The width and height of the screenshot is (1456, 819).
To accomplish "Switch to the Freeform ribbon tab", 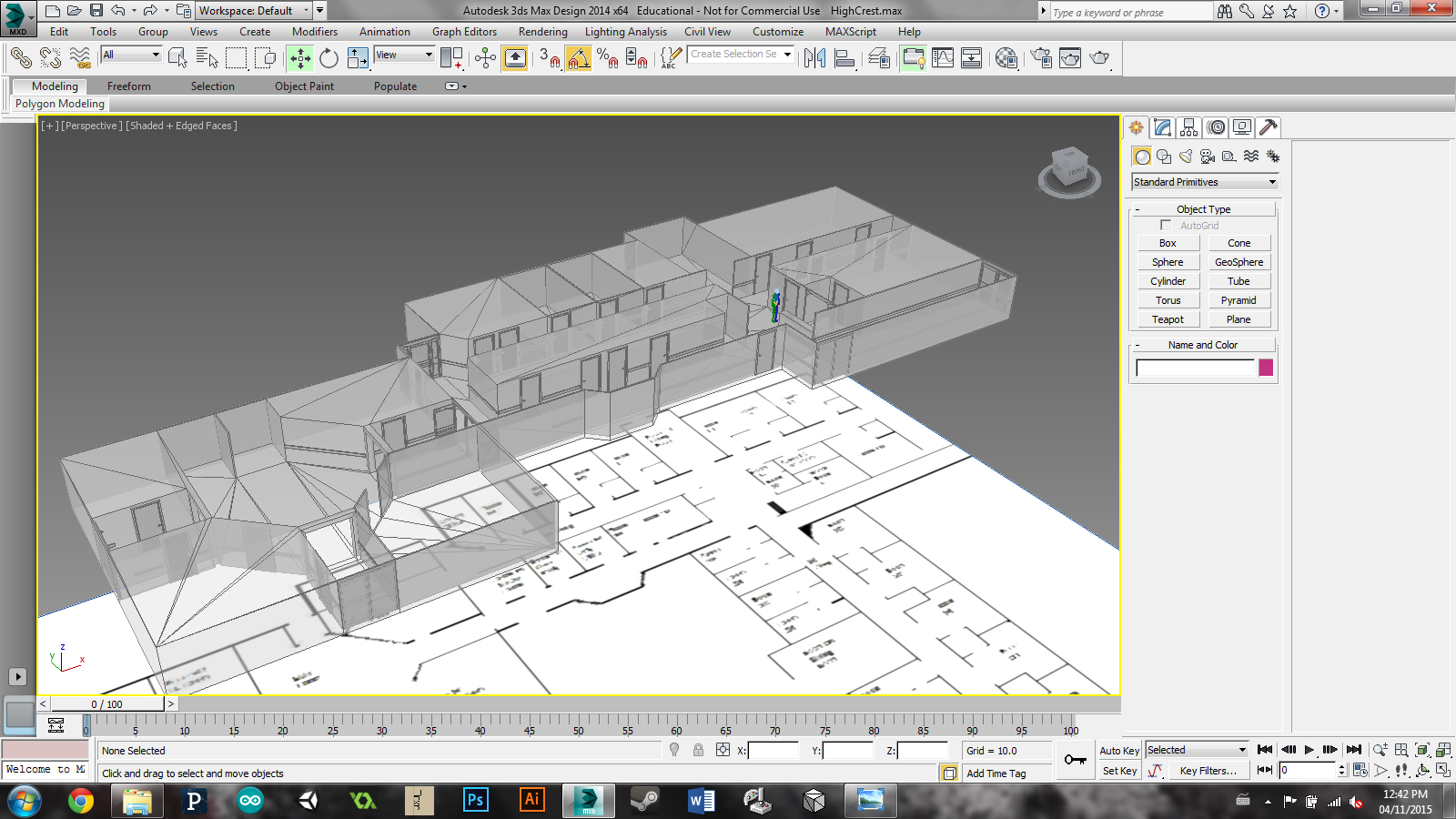I will 129,86.
